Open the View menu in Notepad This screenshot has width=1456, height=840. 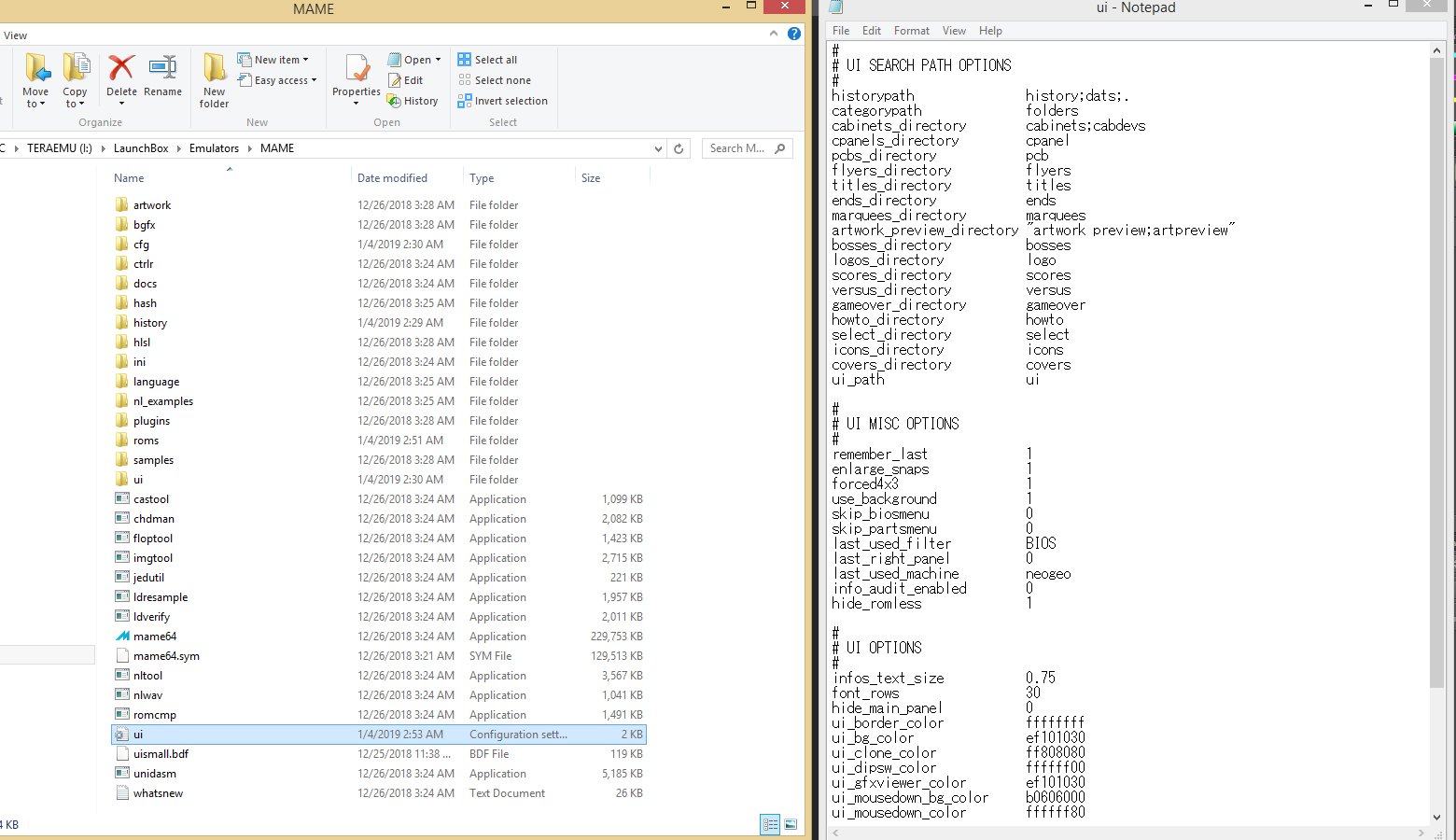tap(954, 31)
